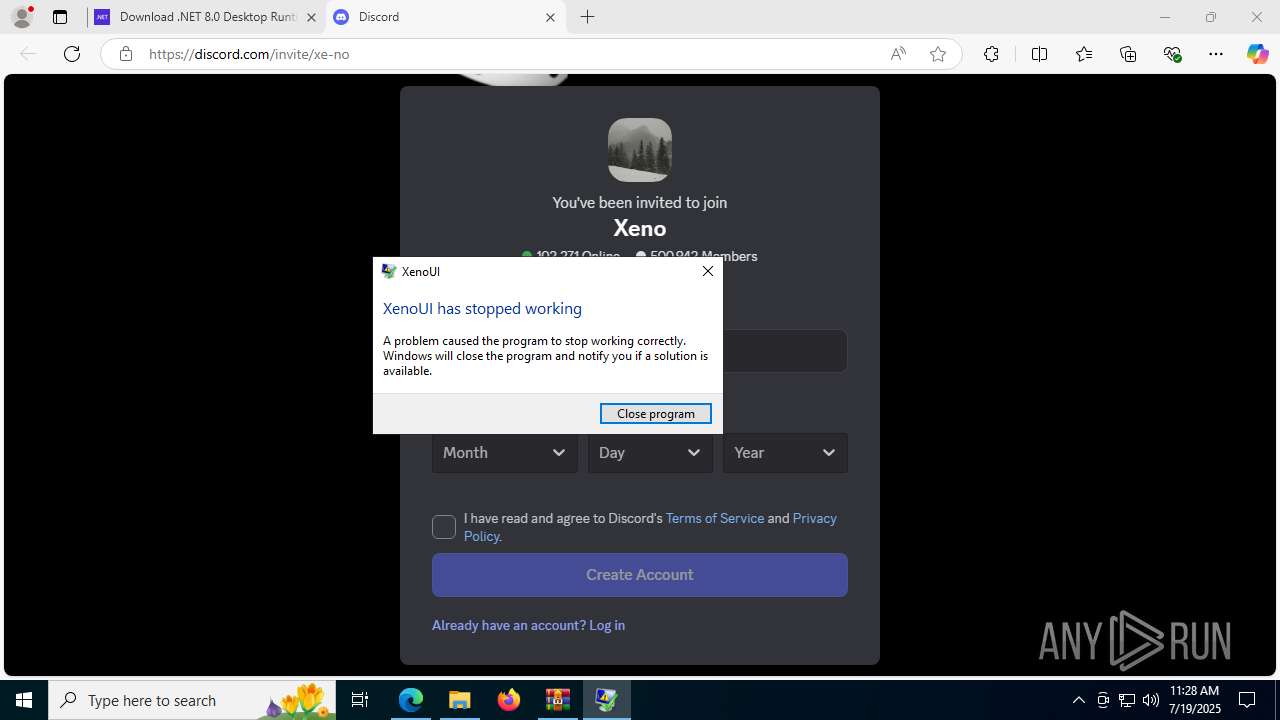1280x720 pixels.
Task: Click the Xeno server avatar image
Action: pos(640,150)
